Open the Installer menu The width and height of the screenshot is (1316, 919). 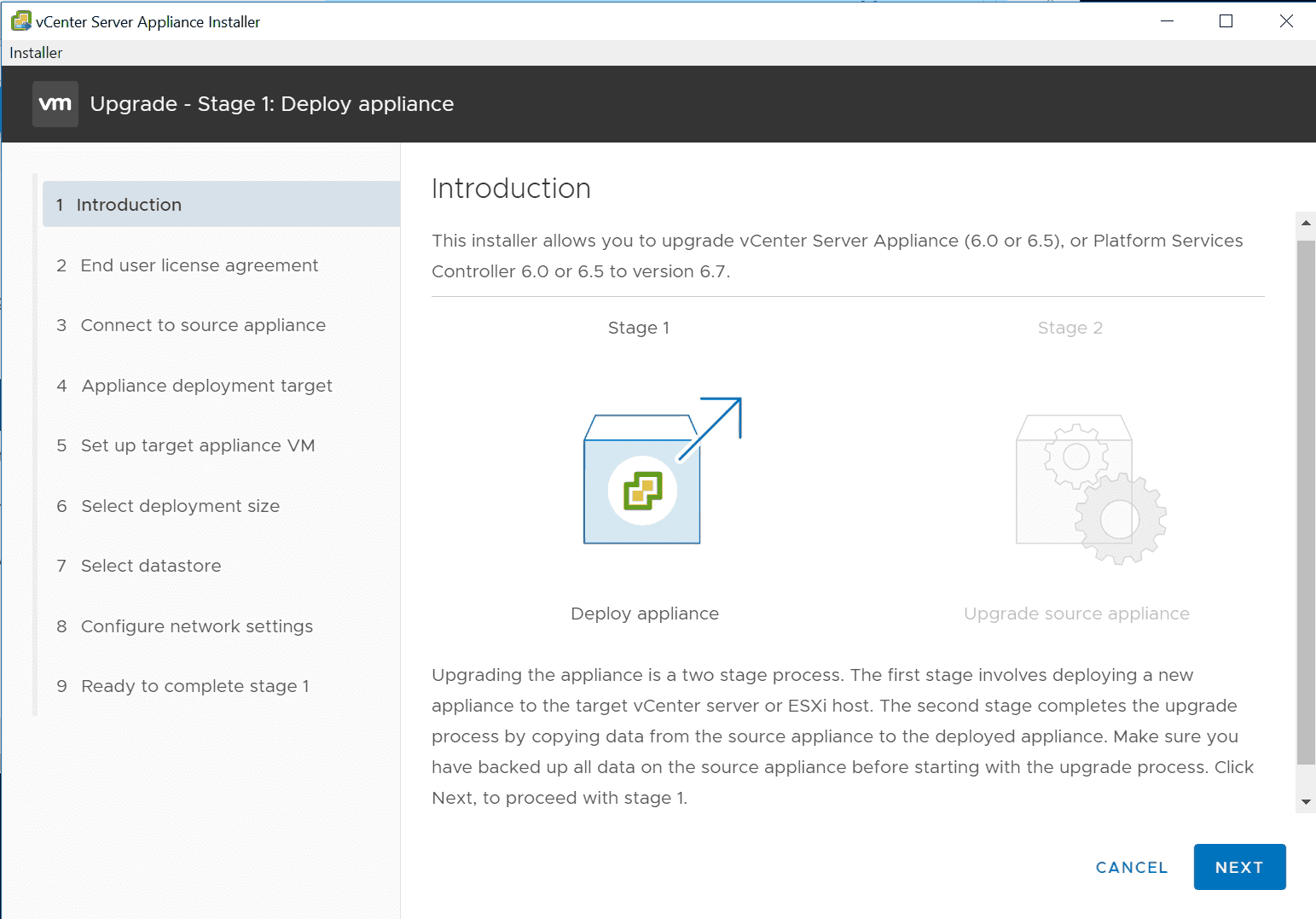tap(36, 53)
